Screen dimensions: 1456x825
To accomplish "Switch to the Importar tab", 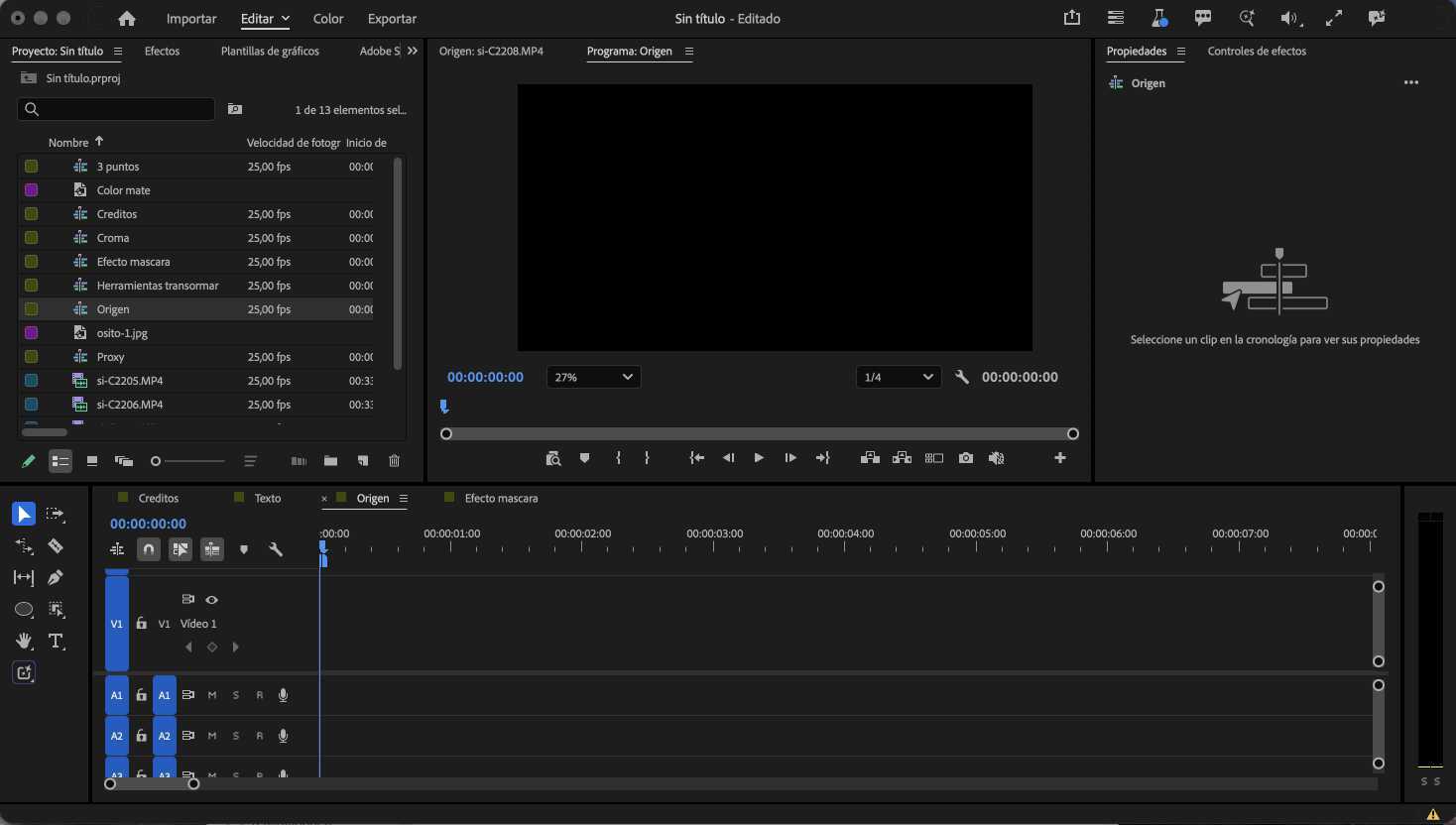I will [191, 19].
